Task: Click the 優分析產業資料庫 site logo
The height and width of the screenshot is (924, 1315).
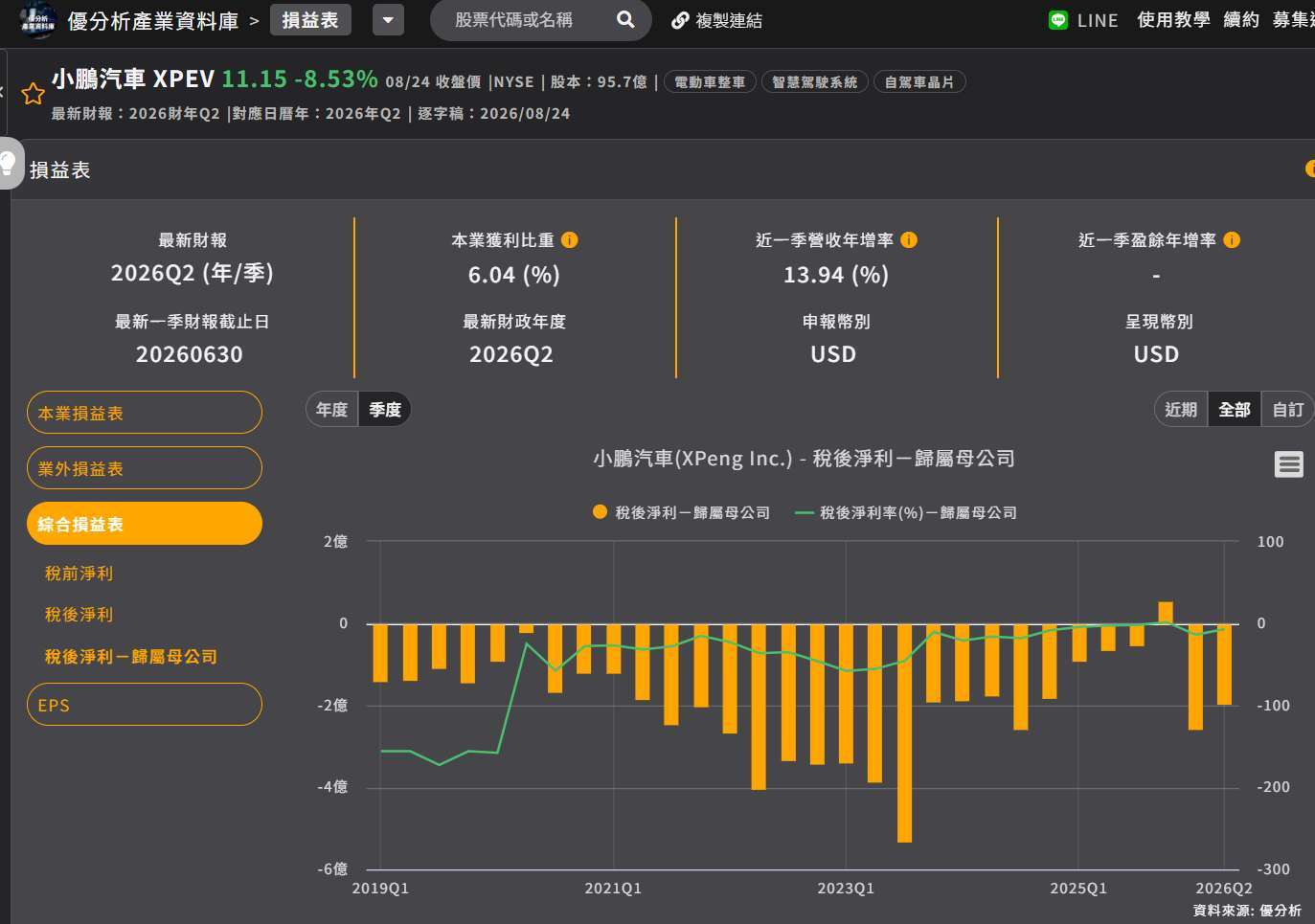Action: pos(37,20)
